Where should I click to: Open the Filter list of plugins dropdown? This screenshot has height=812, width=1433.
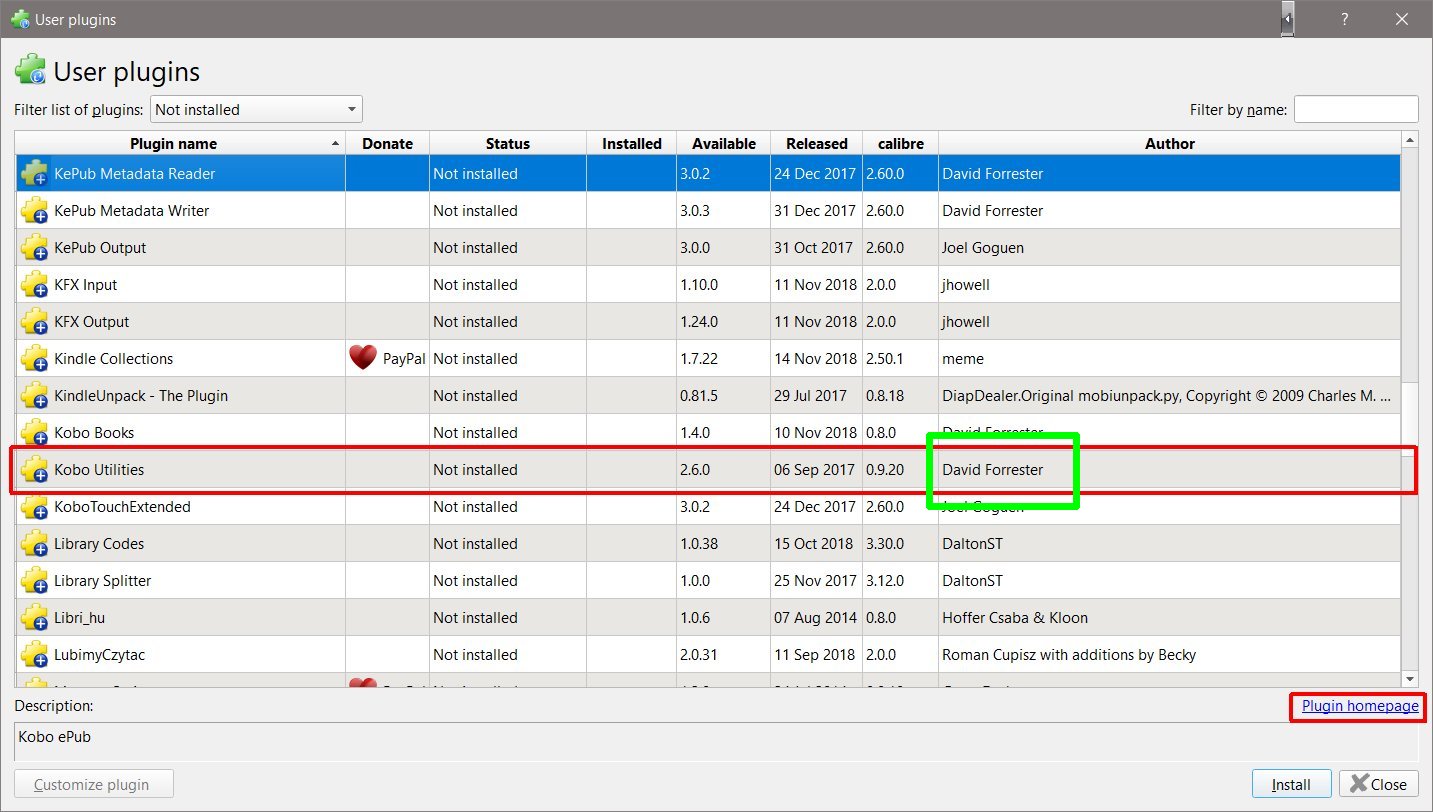tap(256, 109)
